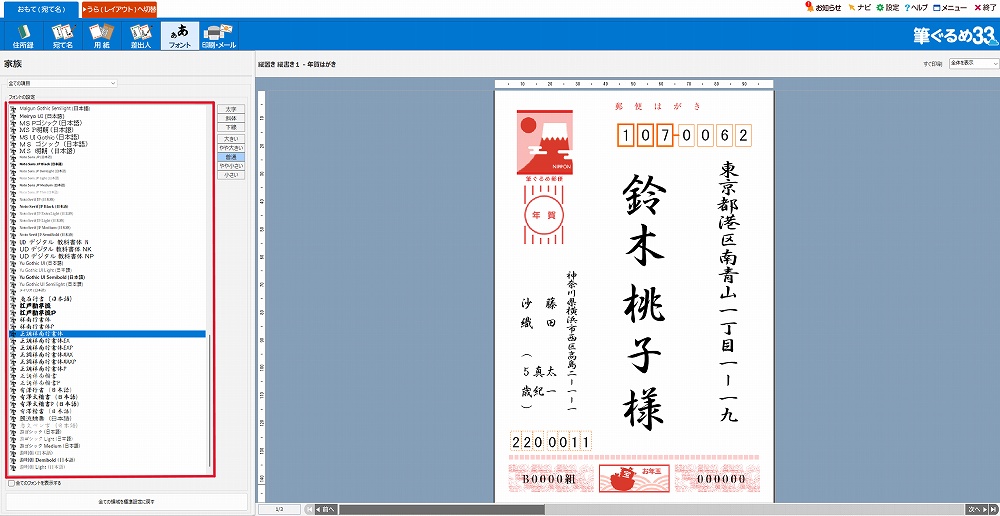Viewport: 1000px width, 516px height.
Task: Switch to the おもて(宛て名) tab
Action: point(39,9)
